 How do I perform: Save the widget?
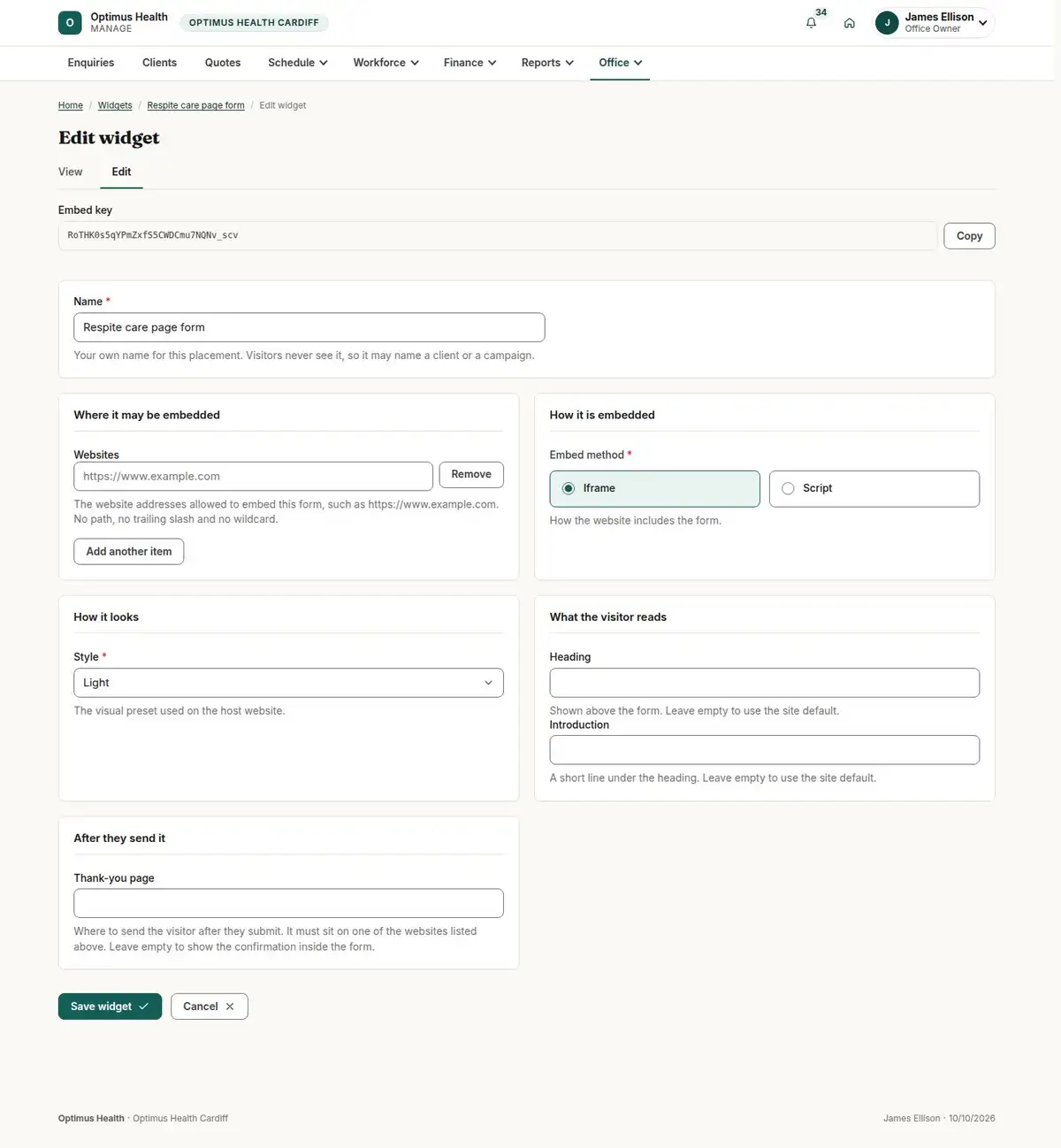tap(111, 1006)
